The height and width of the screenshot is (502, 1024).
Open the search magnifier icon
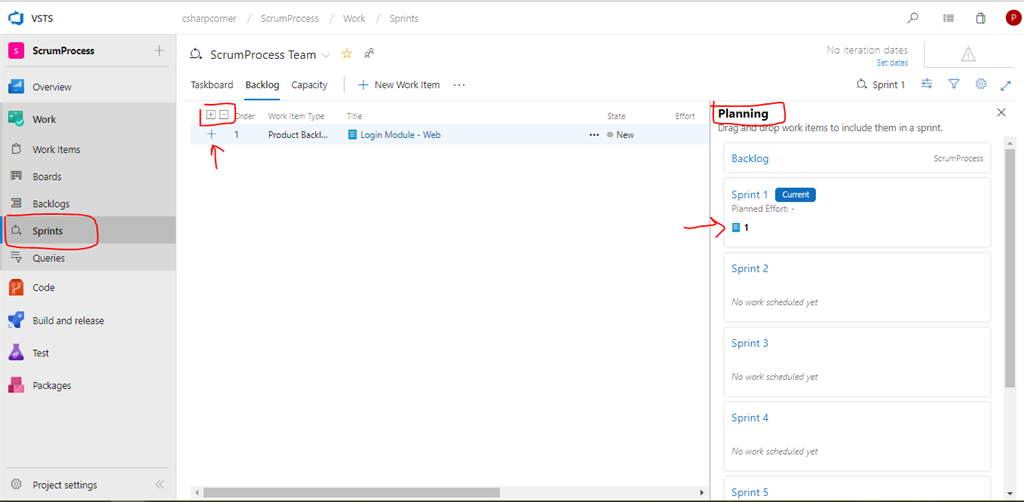913,18
